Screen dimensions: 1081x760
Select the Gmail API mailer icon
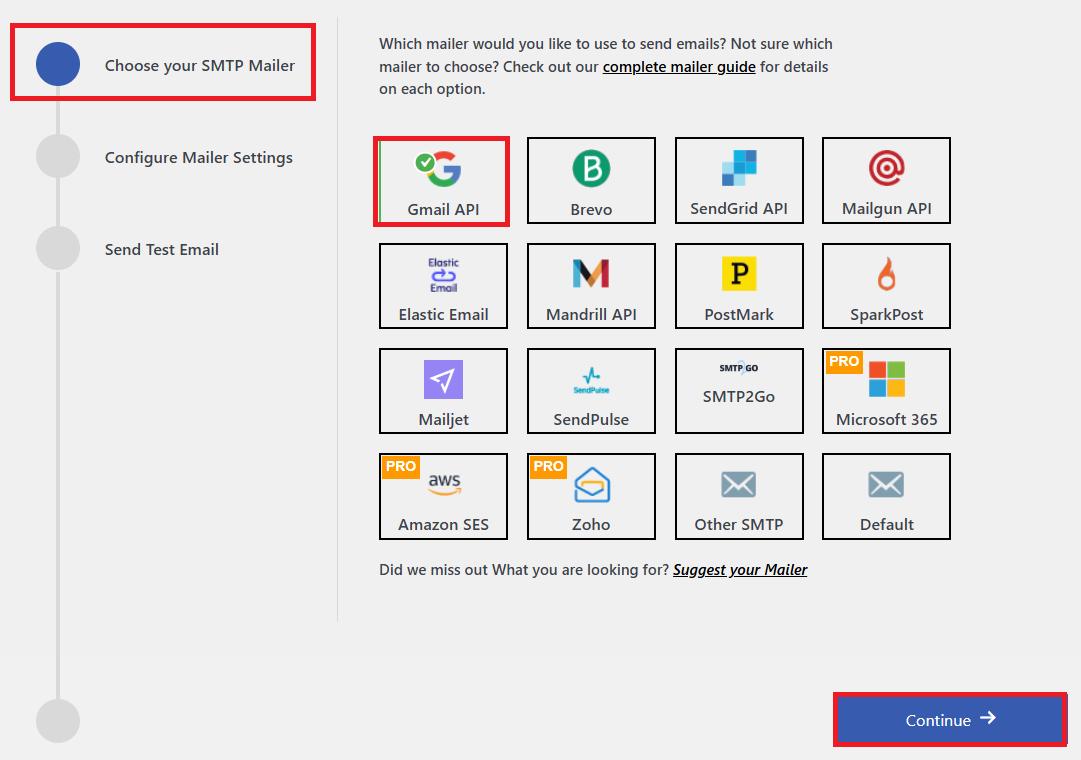443,170
